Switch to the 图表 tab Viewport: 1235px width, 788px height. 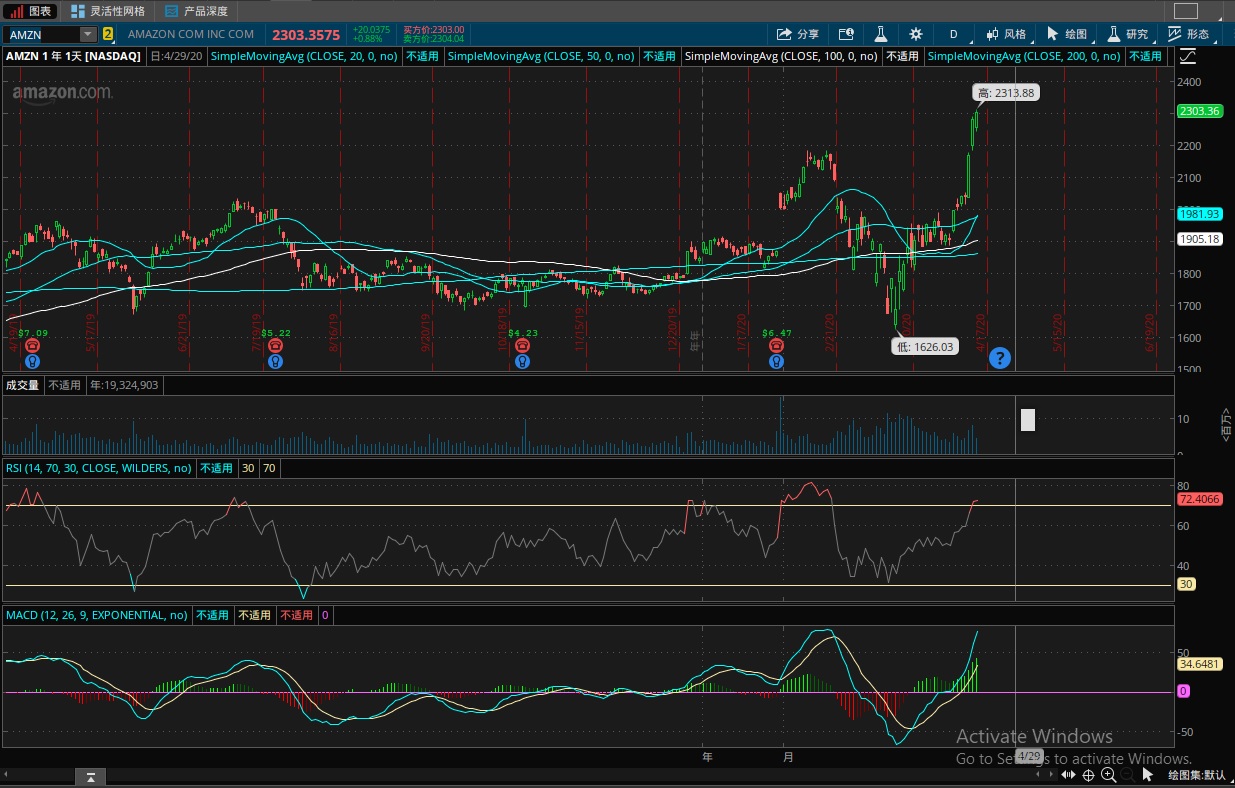[x=30, y=11]
